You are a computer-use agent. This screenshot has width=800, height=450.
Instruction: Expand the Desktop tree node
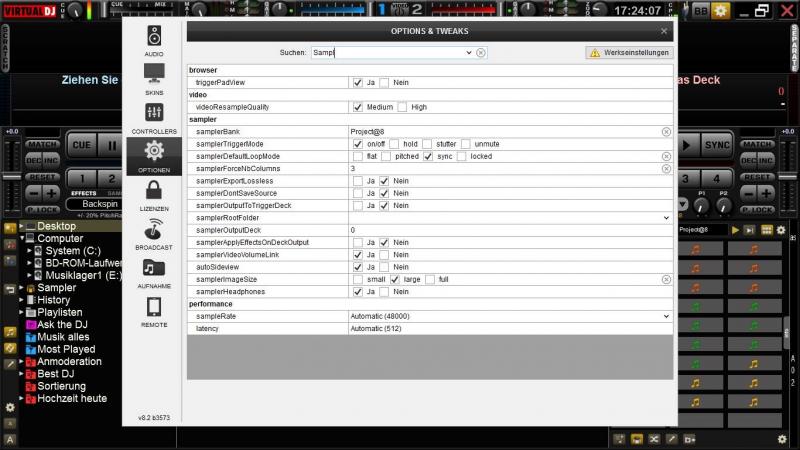click(x=21, y=226)
